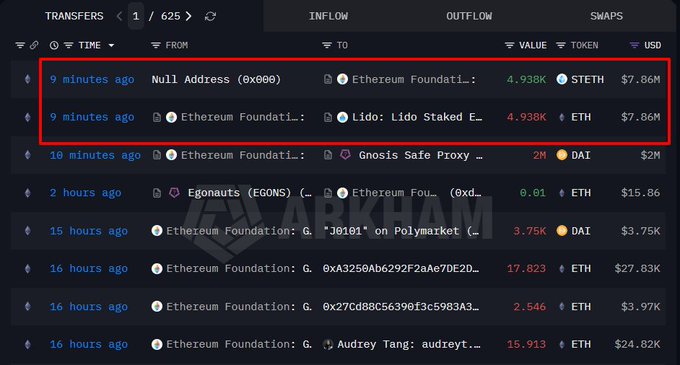Switch to the OUTFLOW tab
Viewport: 680px width, 365px height.
pyautogui.click(x=469, y=16)
